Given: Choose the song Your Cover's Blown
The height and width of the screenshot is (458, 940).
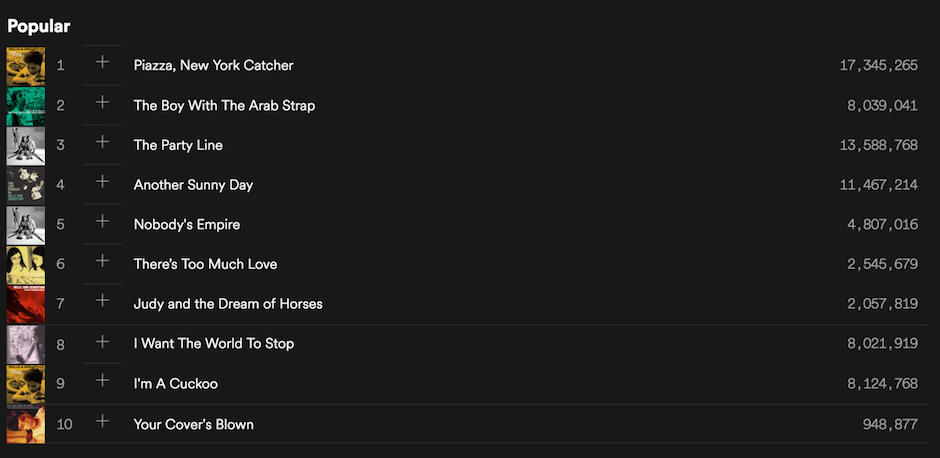Looking at the screenshot, I should (x=194, y=424).
